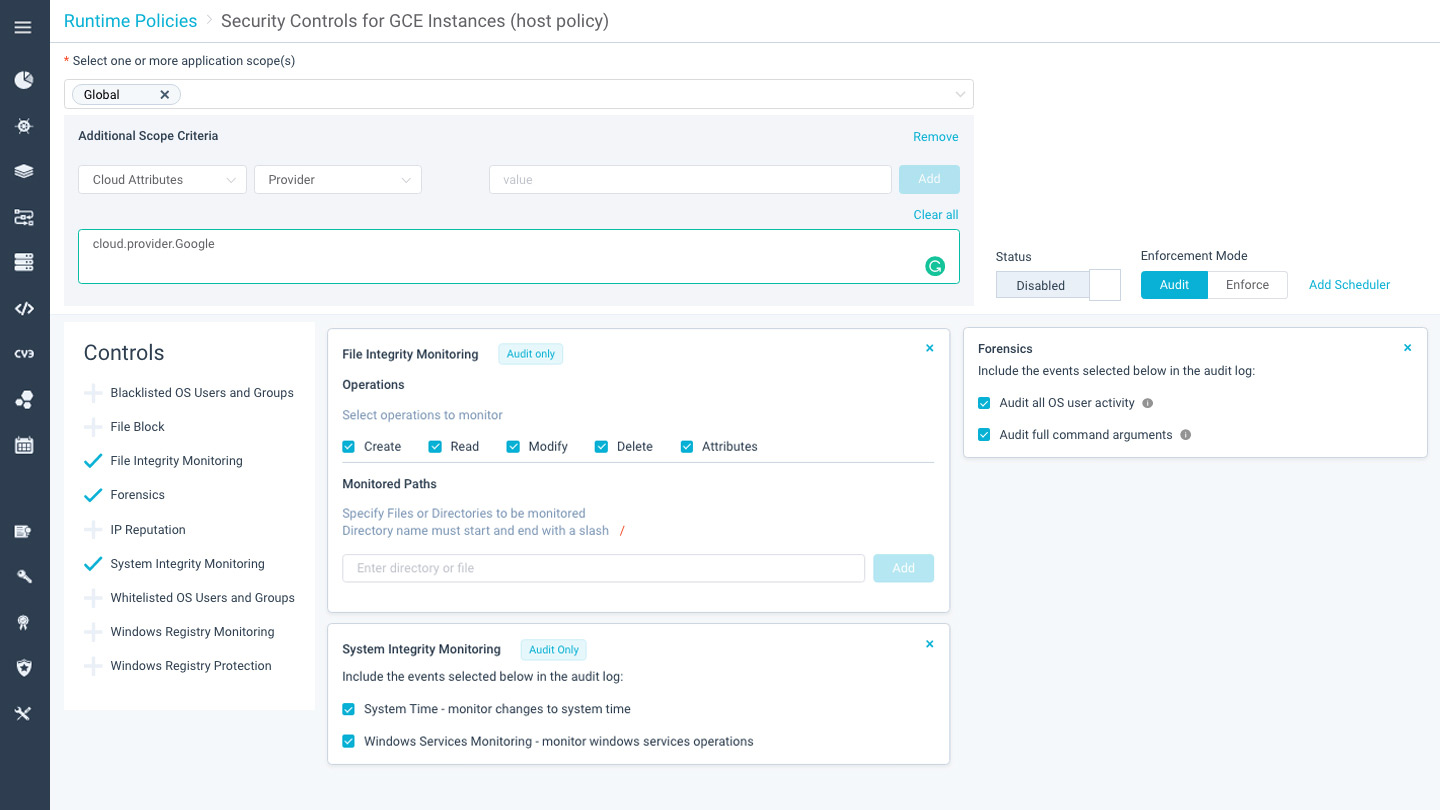Toggle System Time monitoring checkbox

point(349,709)
